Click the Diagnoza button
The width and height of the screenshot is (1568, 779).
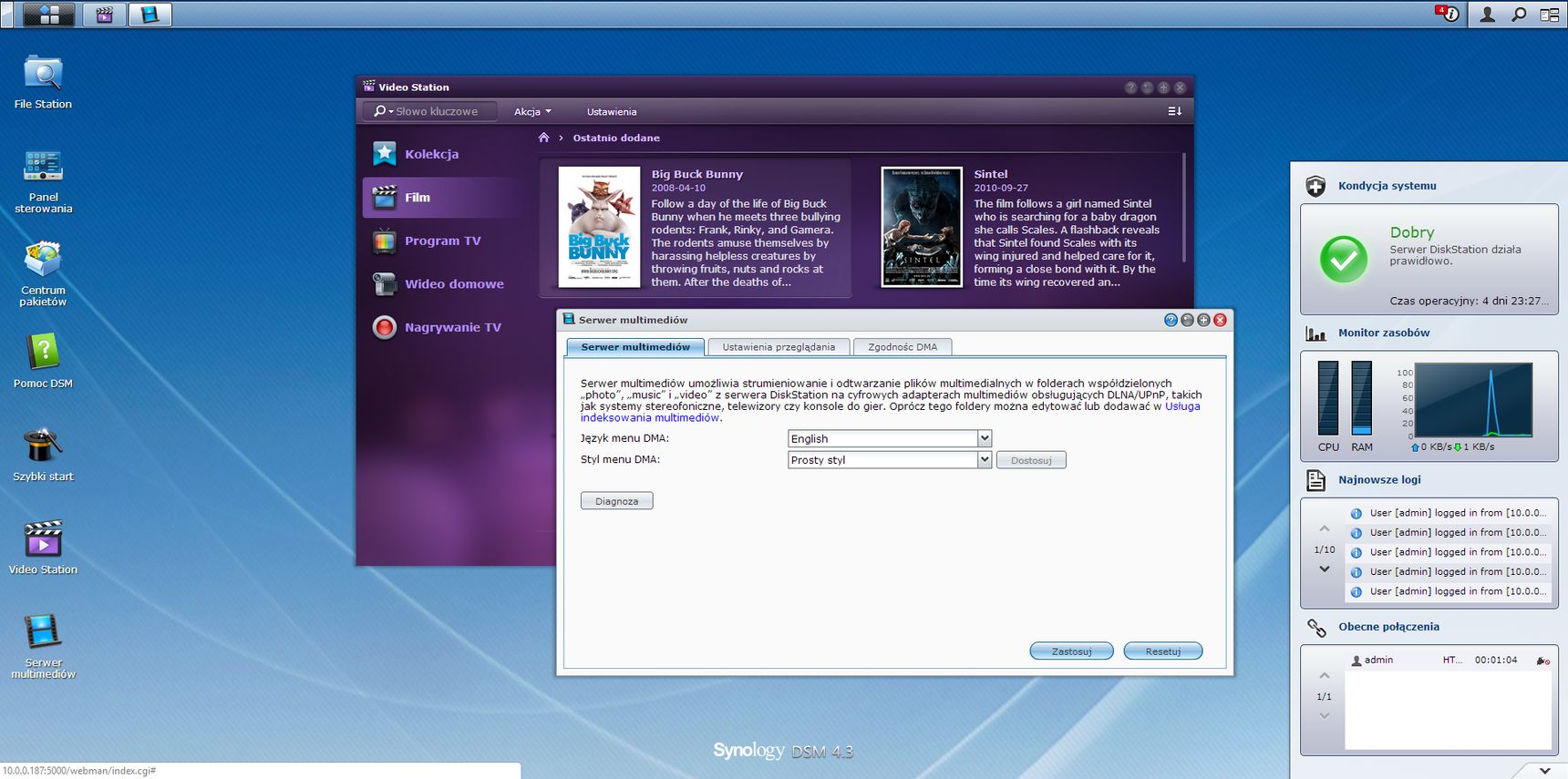(x=616, y=501)
